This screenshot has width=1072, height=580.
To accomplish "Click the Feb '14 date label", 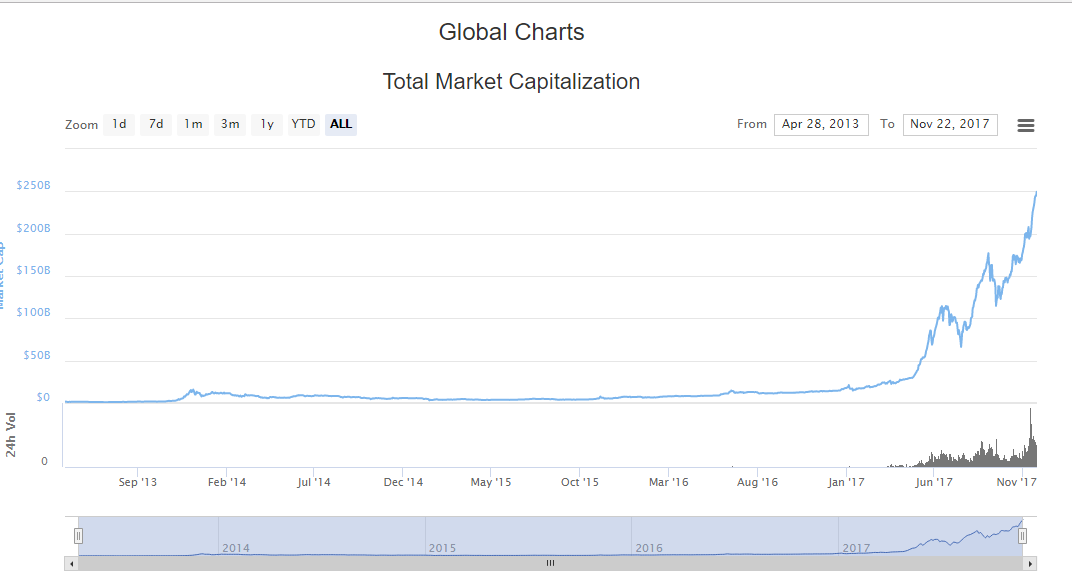I will (x=227, y=482).
